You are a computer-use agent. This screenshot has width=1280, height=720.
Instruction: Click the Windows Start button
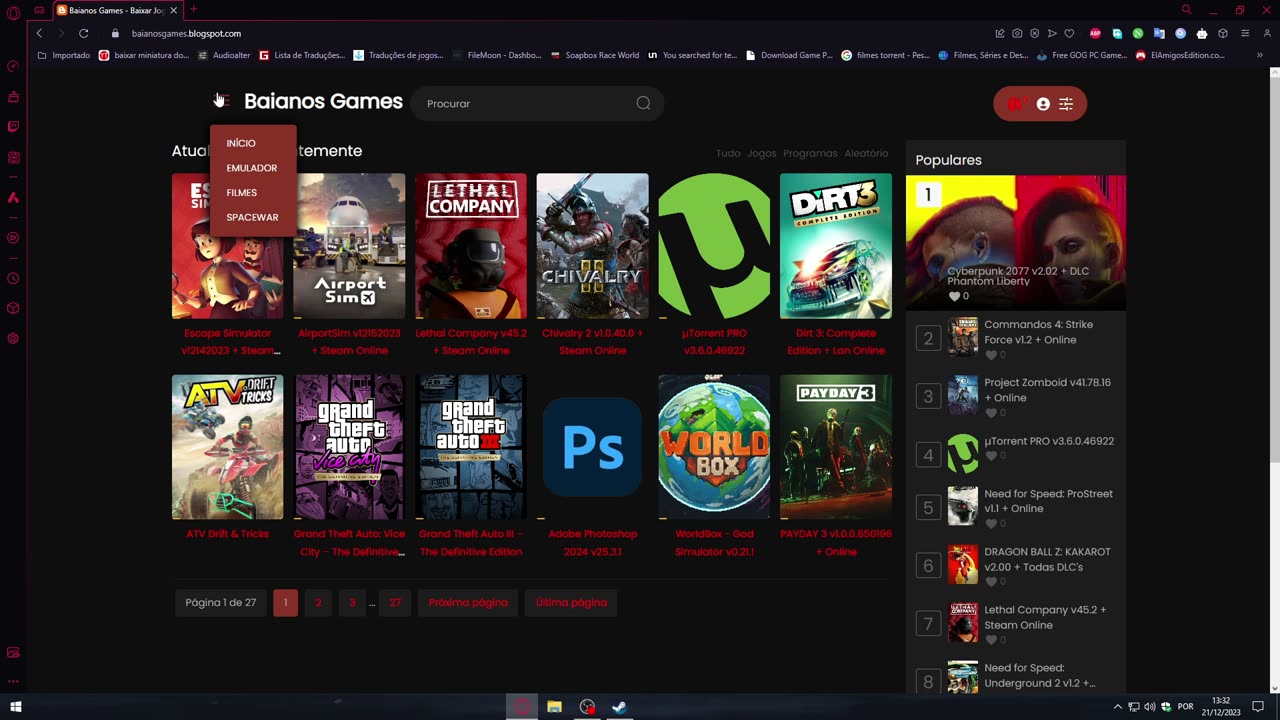[x=15, y=707]
